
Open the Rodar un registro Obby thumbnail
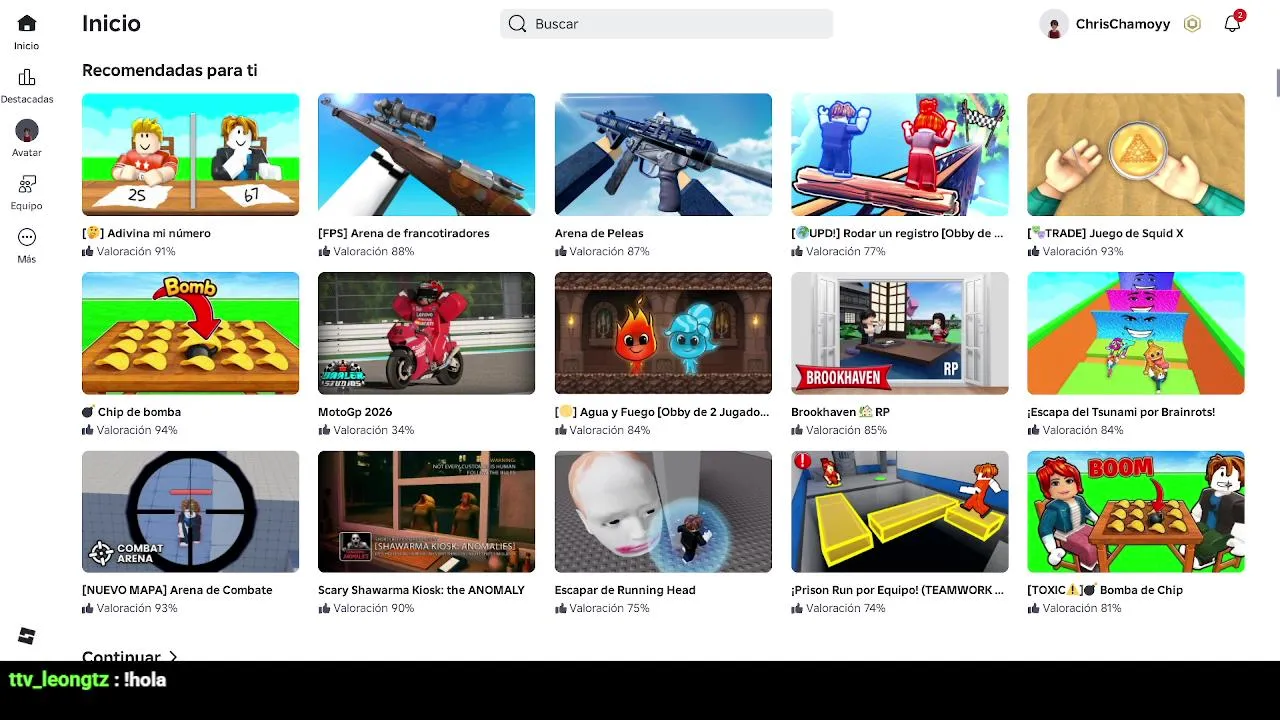coord(899,155)
